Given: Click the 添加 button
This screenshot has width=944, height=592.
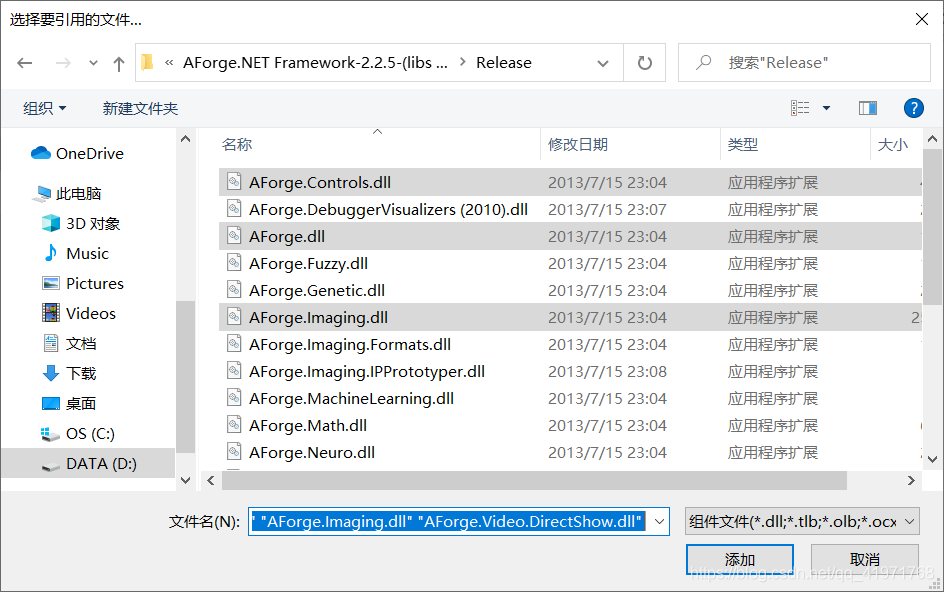Looking at the screenshot, I should 740,559.
